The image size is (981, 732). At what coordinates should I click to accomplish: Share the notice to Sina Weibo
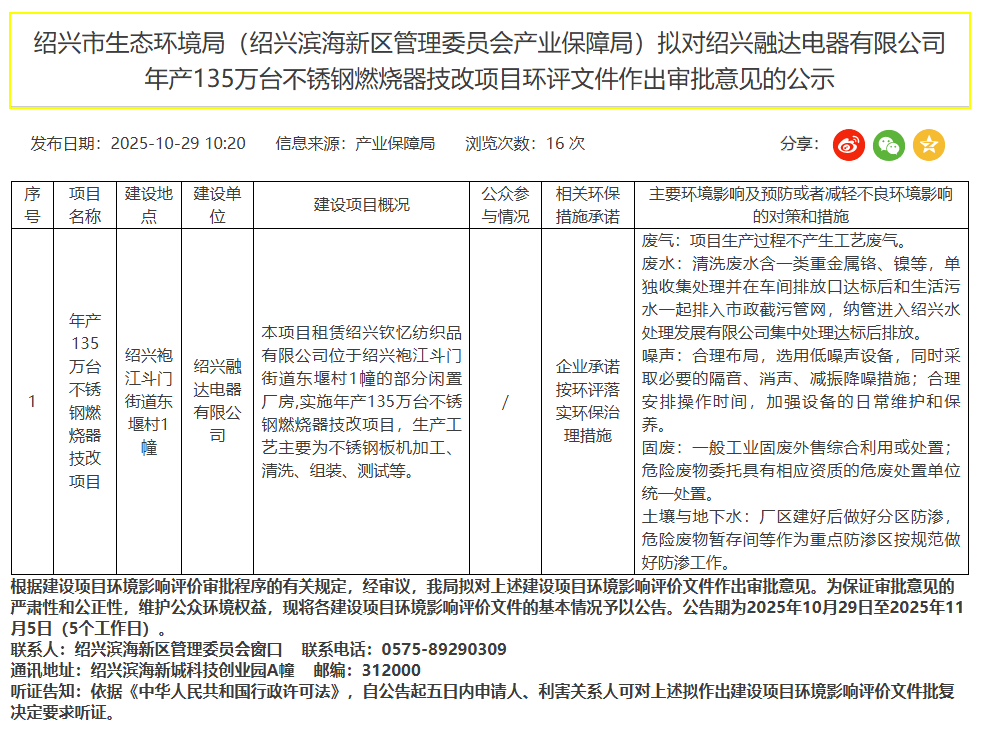coord(849,145)
